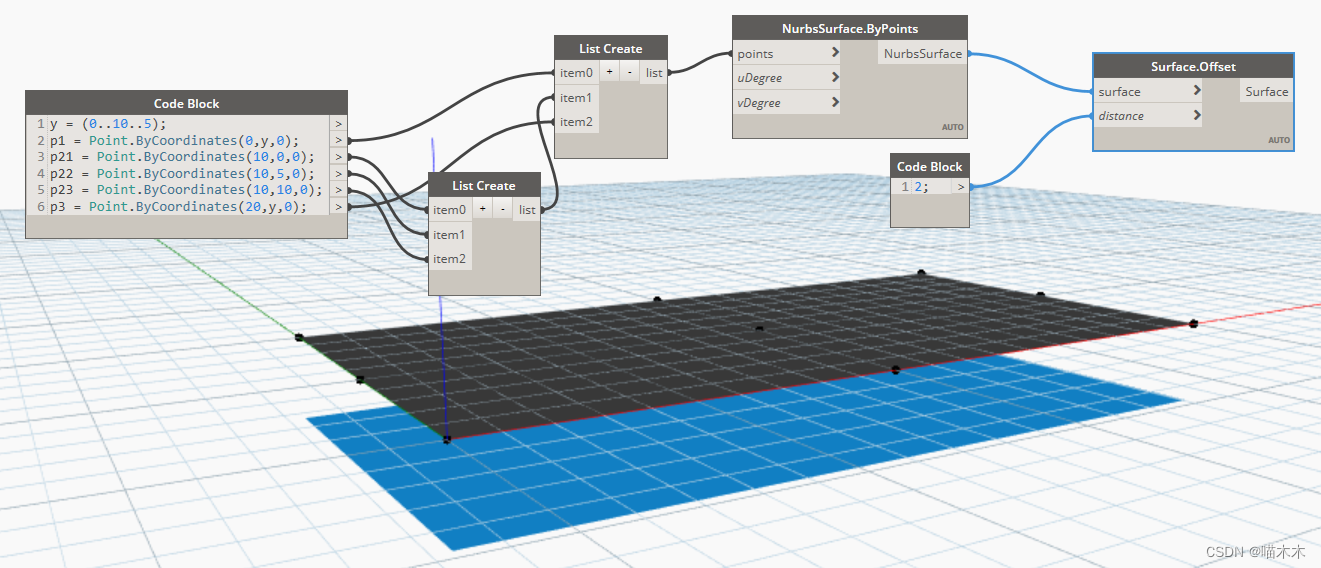Image resolution: width=1321 pixels, height=568 pixels.
Task: Select the six-line Code Block title bar
Action: 186,103
